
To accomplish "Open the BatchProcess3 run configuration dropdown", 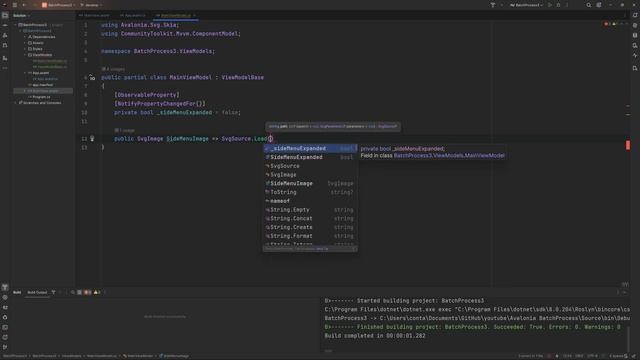I will [x=527, y=5].
